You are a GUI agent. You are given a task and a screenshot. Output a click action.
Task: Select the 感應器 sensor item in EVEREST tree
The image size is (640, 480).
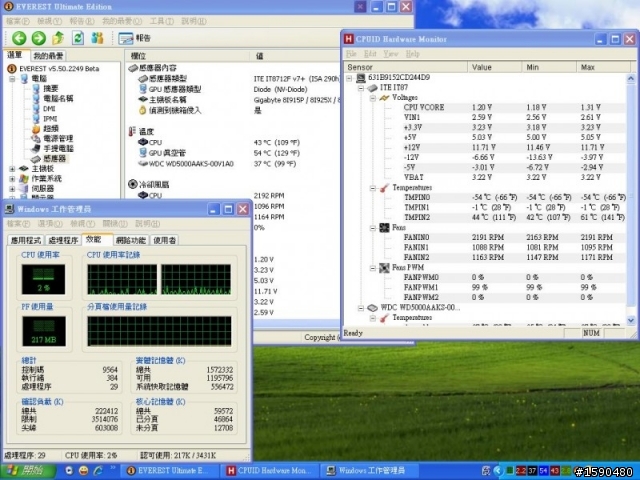[54, 158]
